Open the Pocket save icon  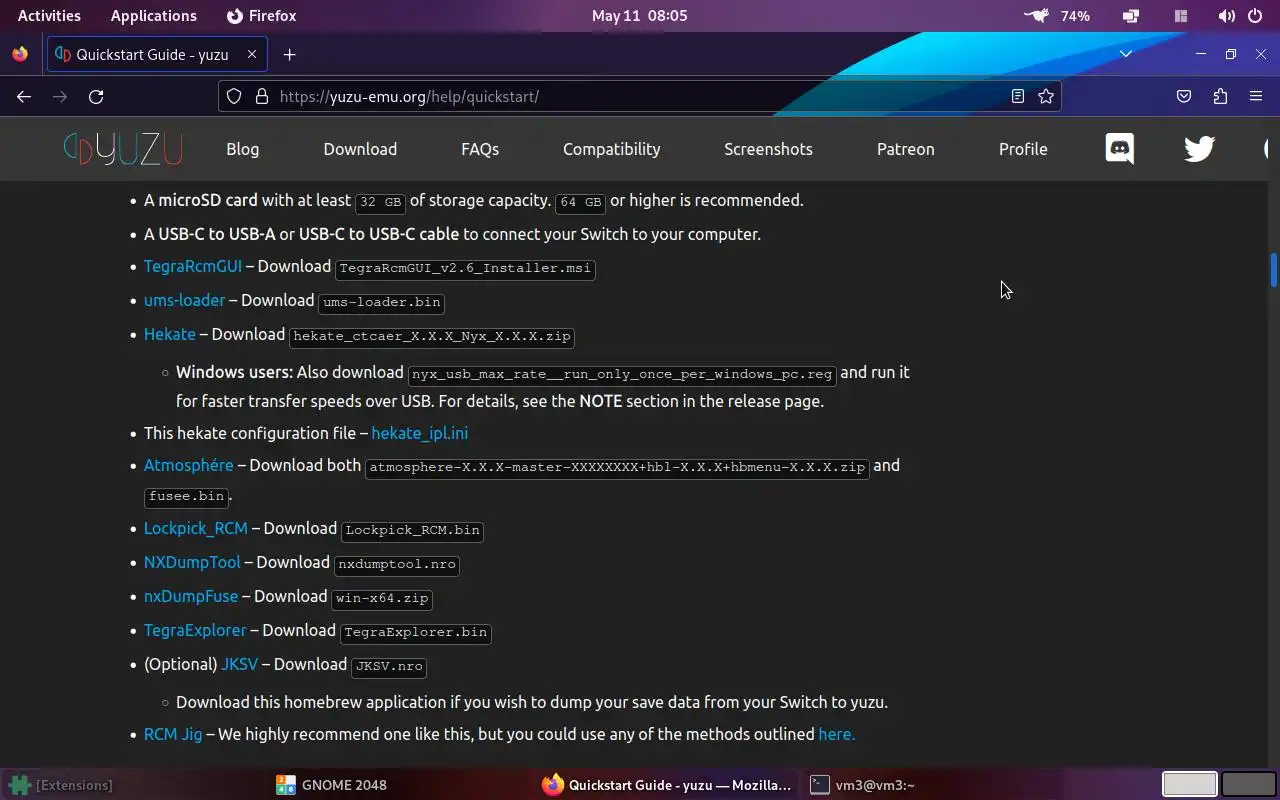pos(1184,96)
